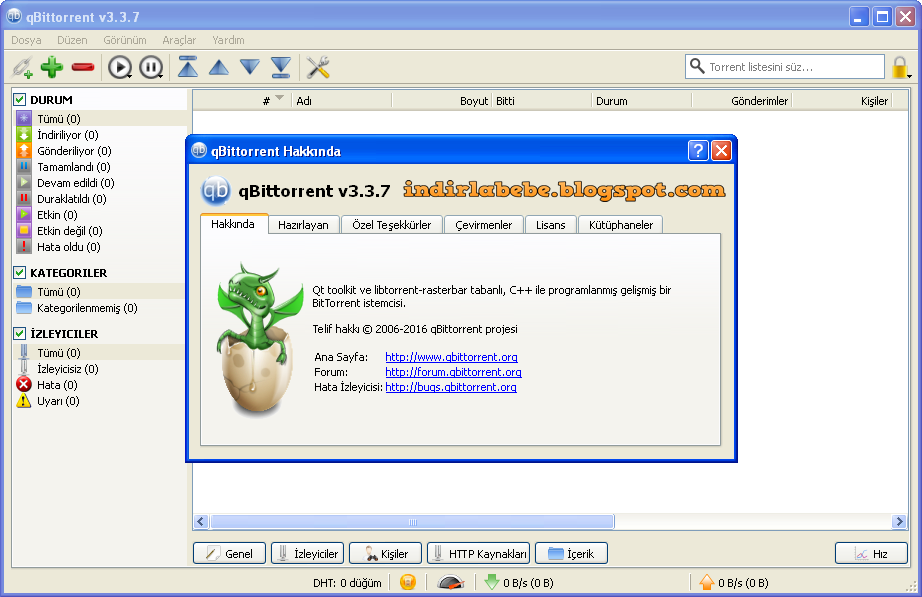Click the torrent list filter field

784,66
